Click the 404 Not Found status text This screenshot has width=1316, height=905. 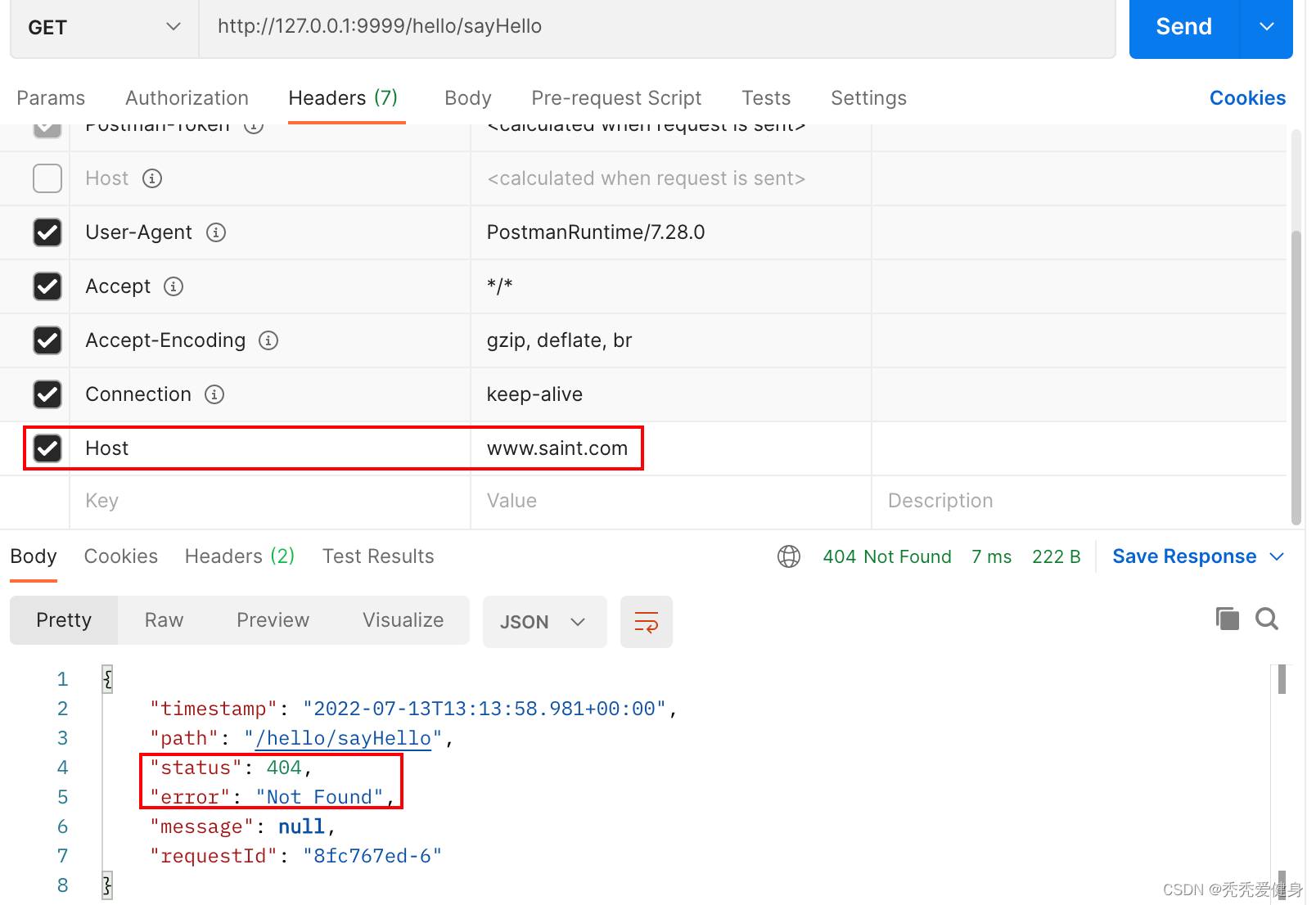(887, 556)
